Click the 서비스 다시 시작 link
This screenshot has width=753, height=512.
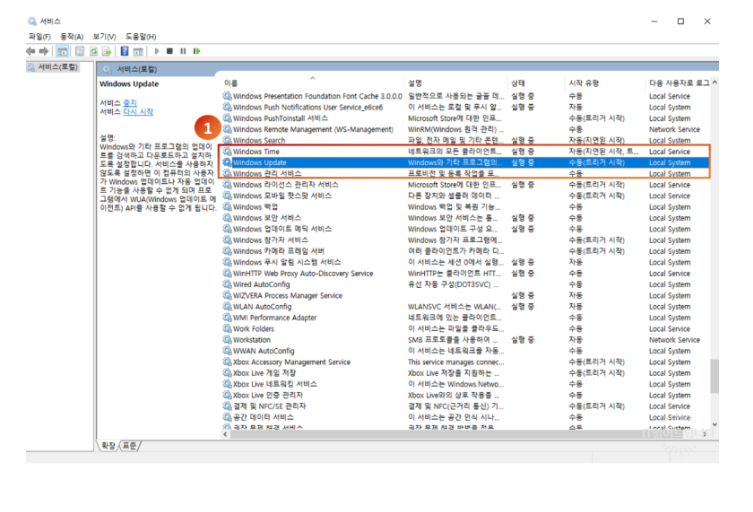pyautogui.click(x=138, y=112)
